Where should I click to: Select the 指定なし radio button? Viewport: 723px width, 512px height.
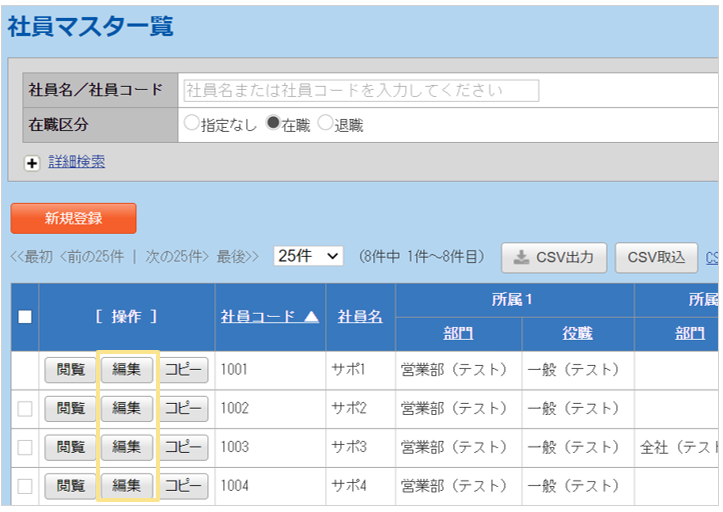192,124
